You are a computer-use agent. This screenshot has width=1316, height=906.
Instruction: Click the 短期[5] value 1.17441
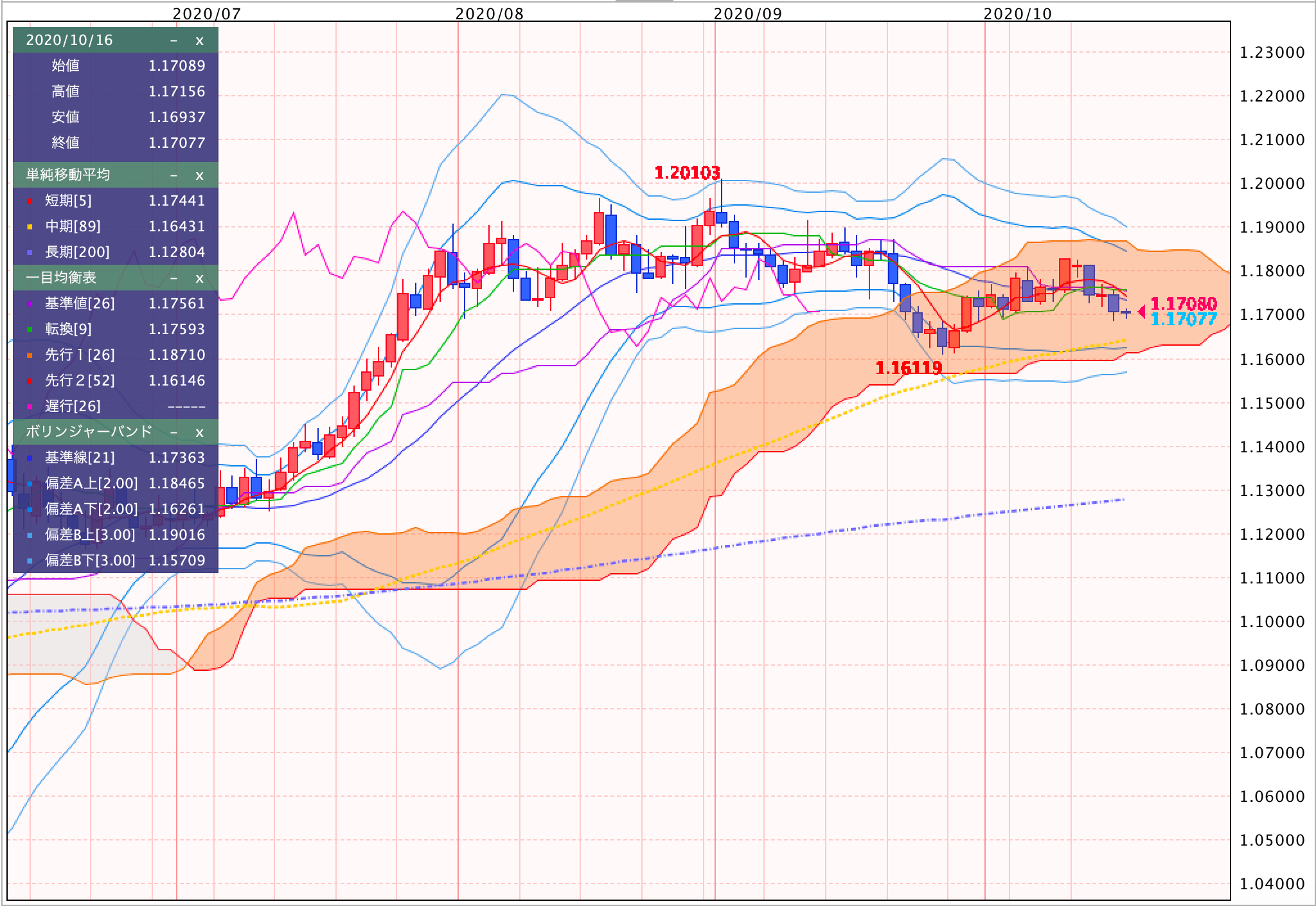[177, 200]
